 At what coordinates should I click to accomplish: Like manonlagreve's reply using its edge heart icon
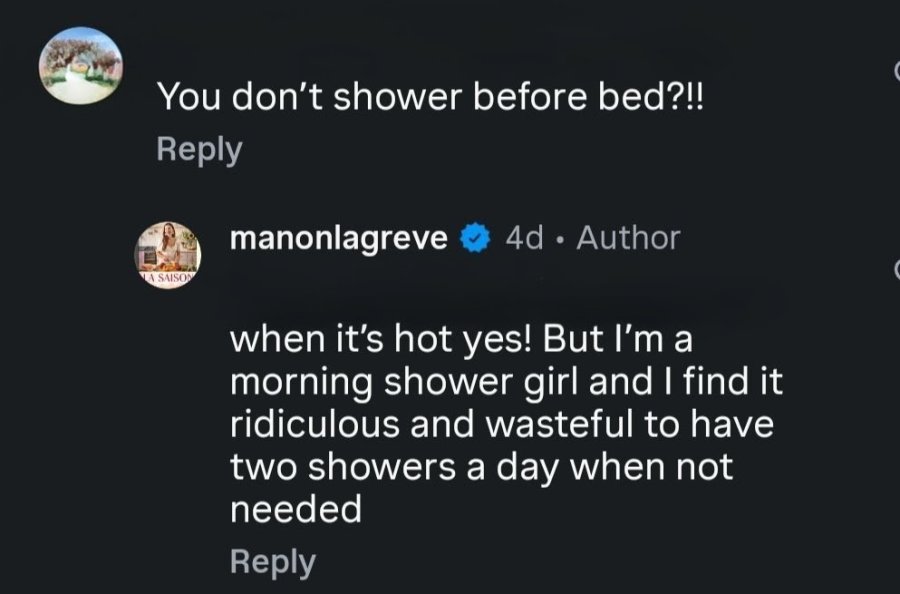click(x=897, y=268)
